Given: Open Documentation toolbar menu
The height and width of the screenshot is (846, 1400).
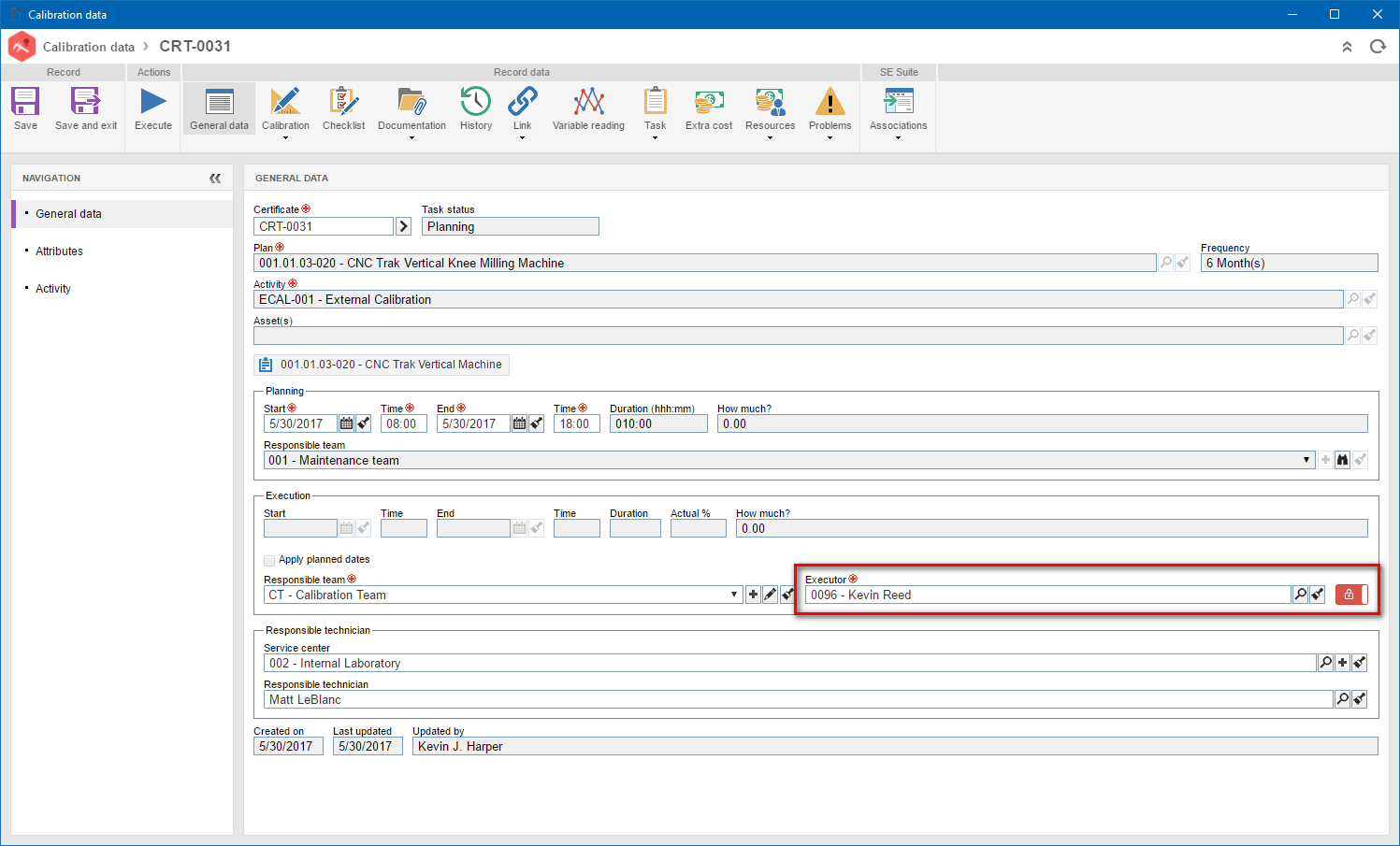Looking at the screenshot, I should pos(411,108).
